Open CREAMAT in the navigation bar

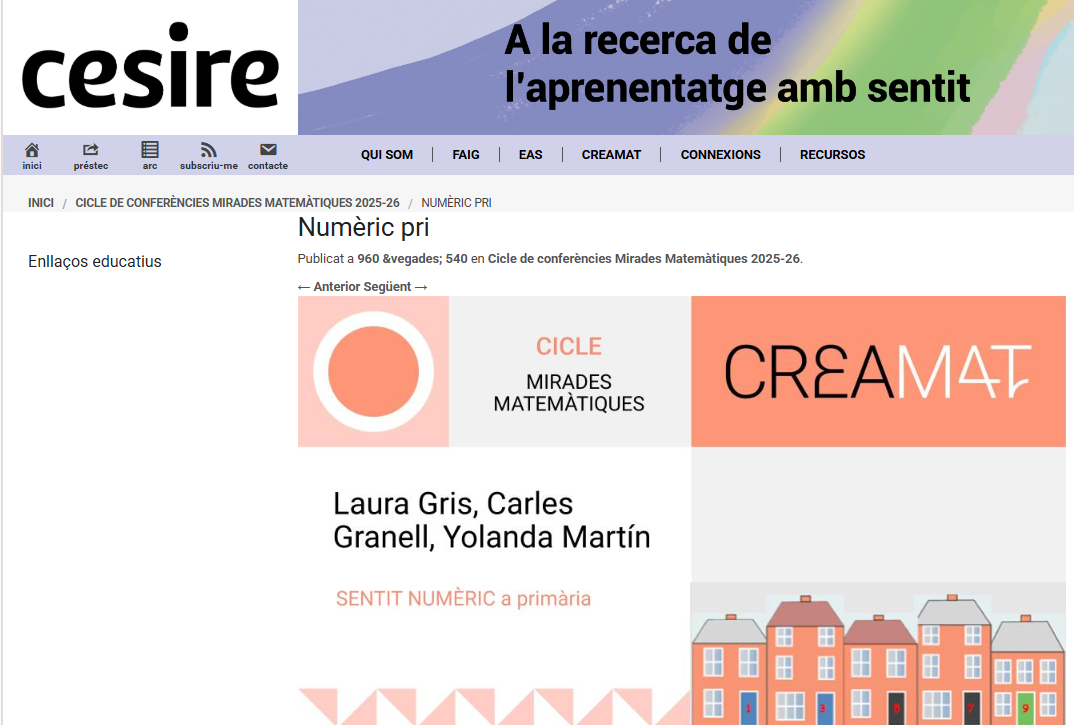[x=611, y=155]
